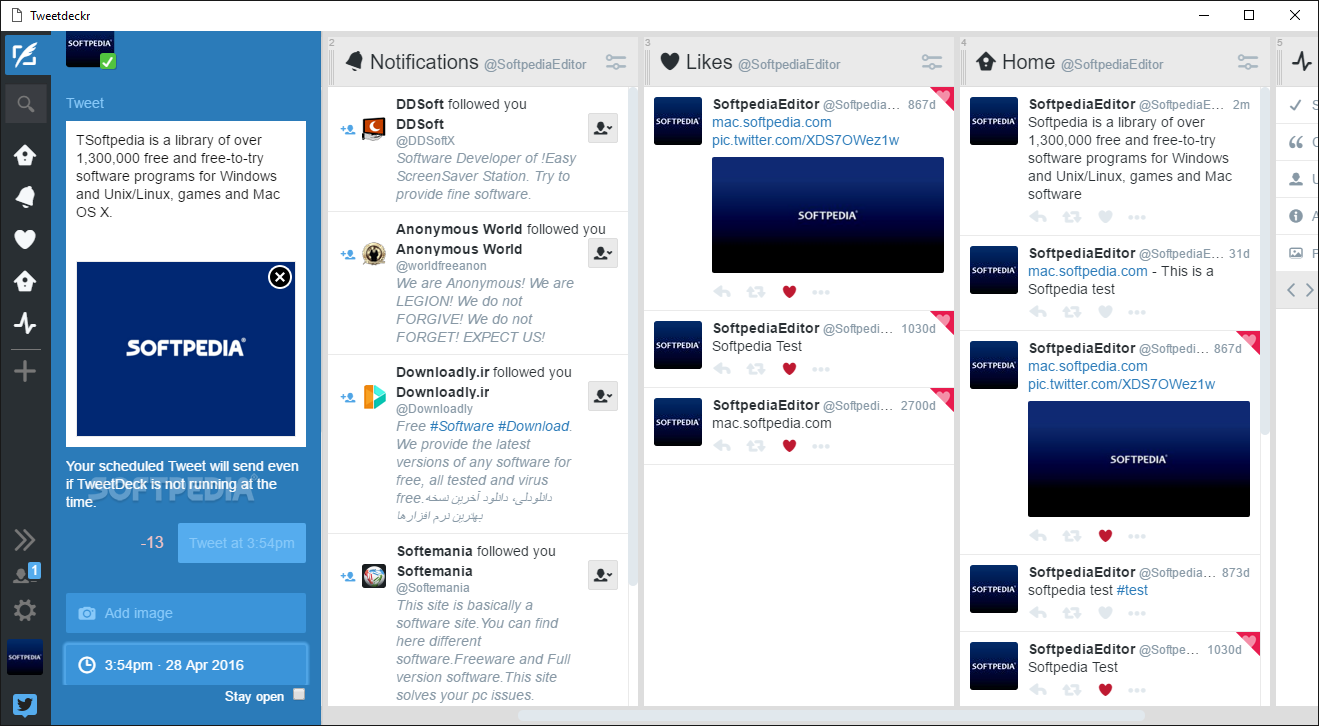Open the #test hashtag in Home column
The height and width of the screenshot is (726, 1319).
click(1132, 590)
